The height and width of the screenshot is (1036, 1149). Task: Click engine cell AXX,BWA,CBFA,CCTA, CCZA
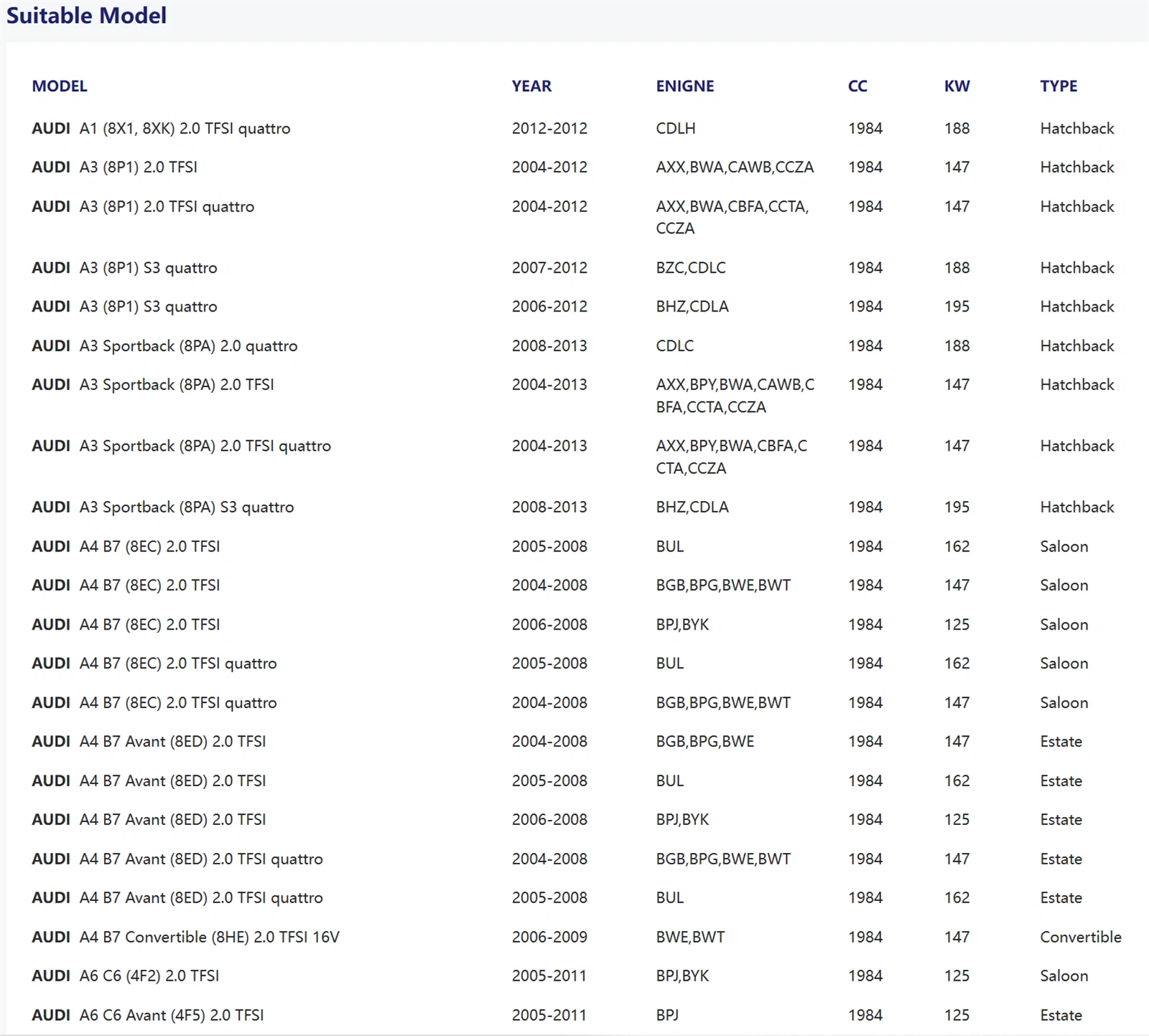[x=732, y=218]
